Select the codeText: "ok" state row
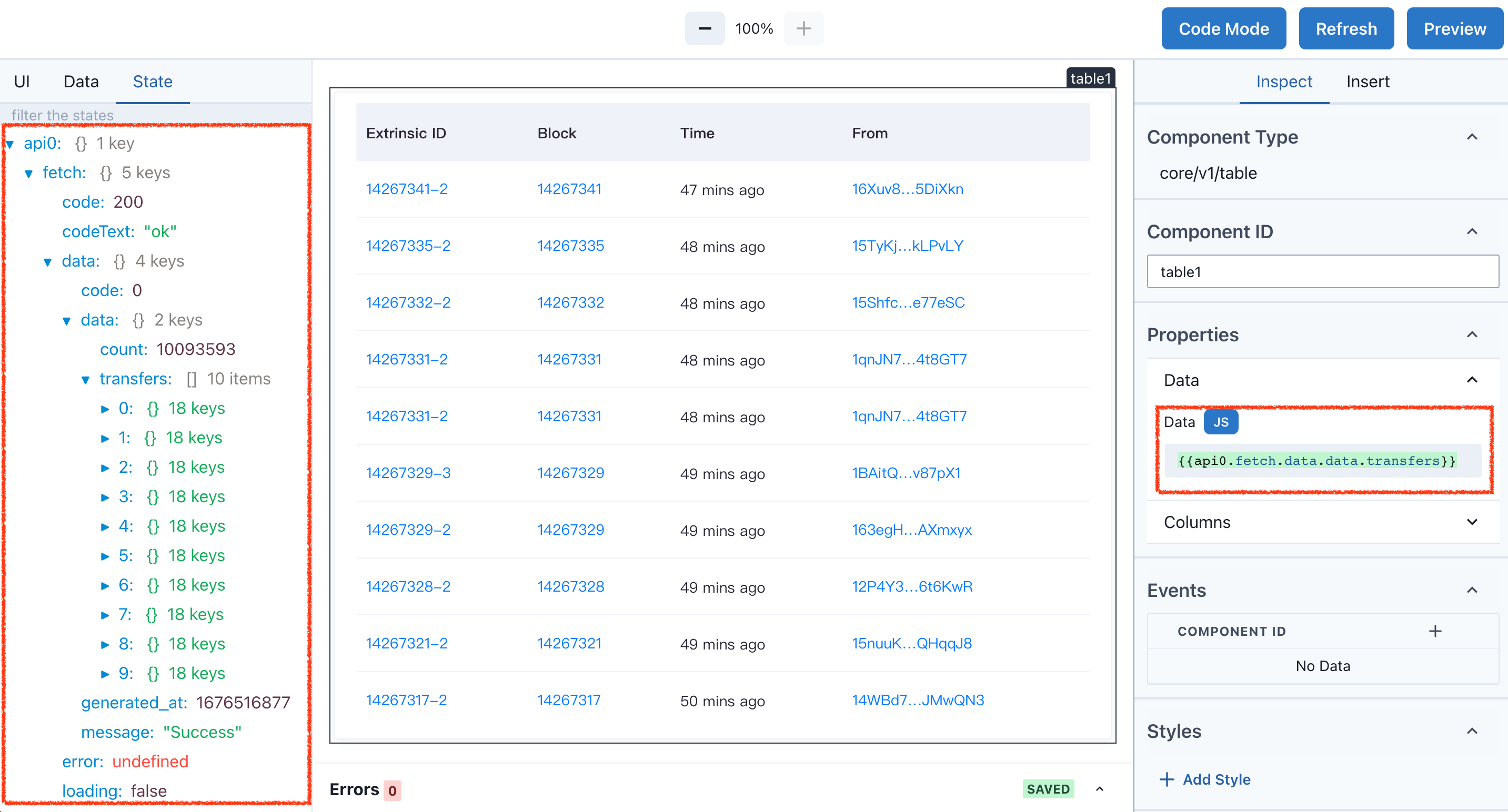This screenshot has height=812, width=1508. [119, 232]
